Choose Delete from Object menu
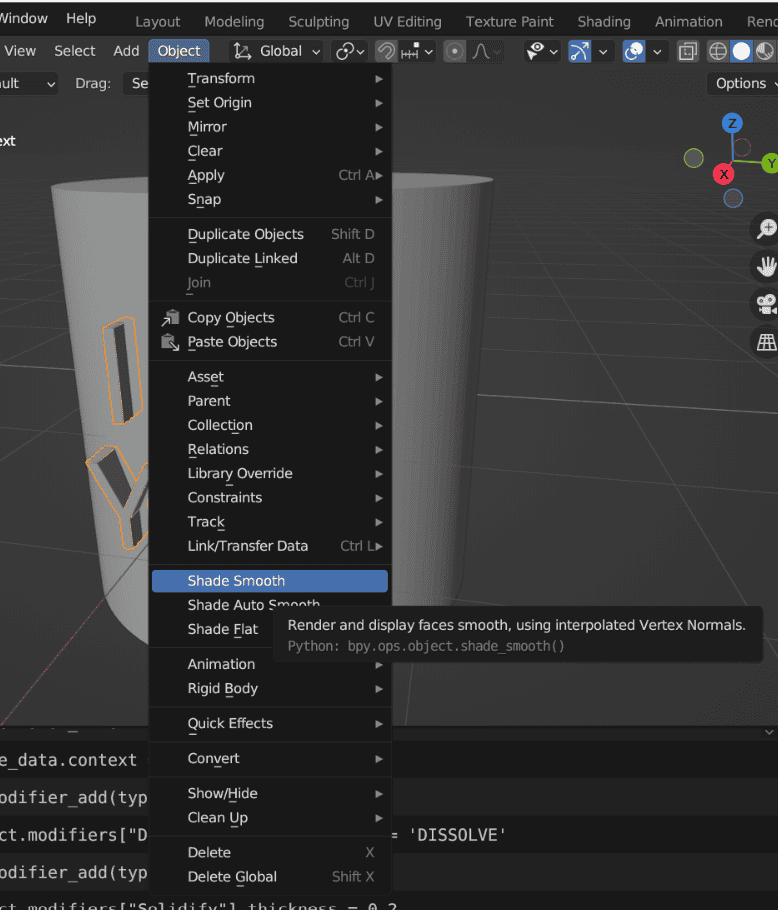Viewport: 778px width, 910px height. pyautogui.click(x=270, y=853)
